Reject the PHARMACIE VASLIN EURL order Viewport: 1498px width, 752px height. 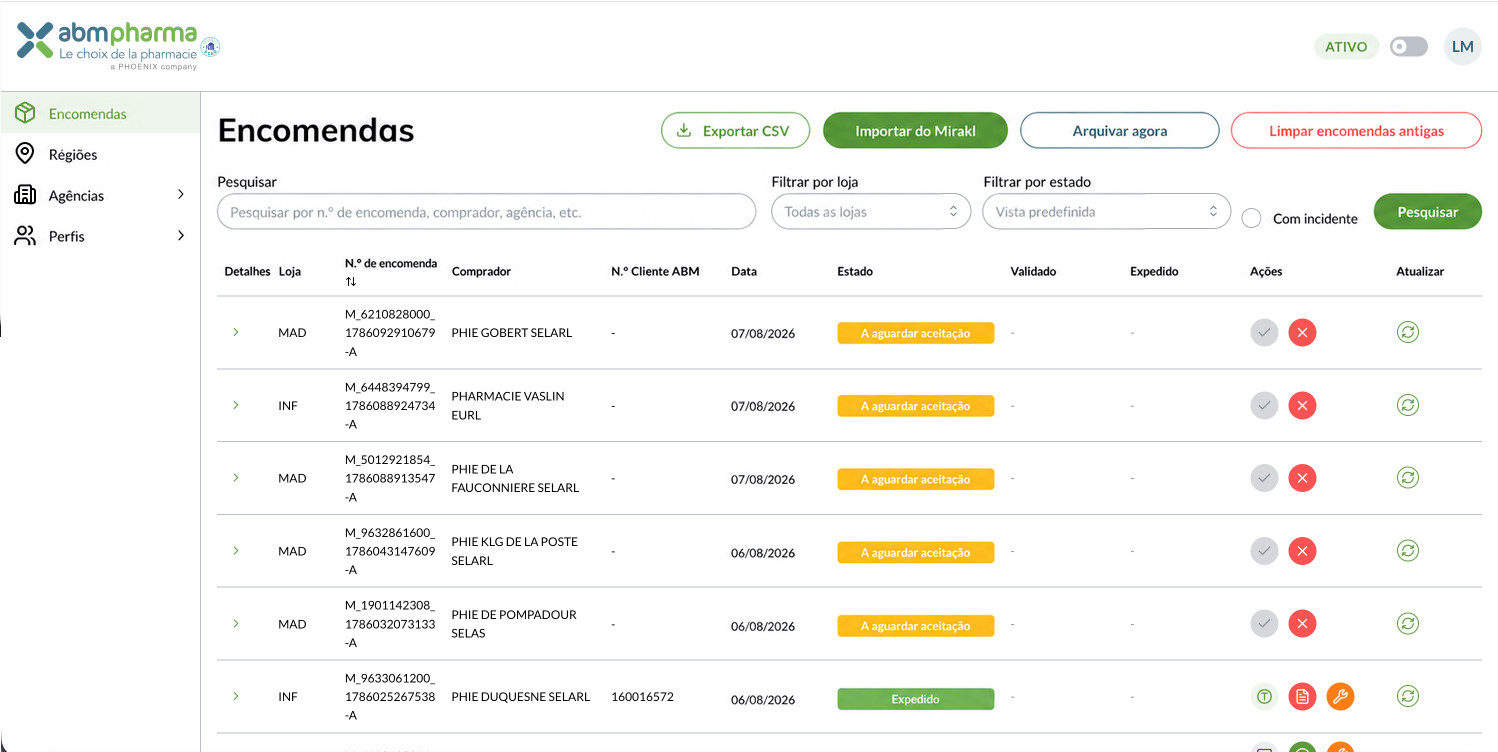(1302, 406)
